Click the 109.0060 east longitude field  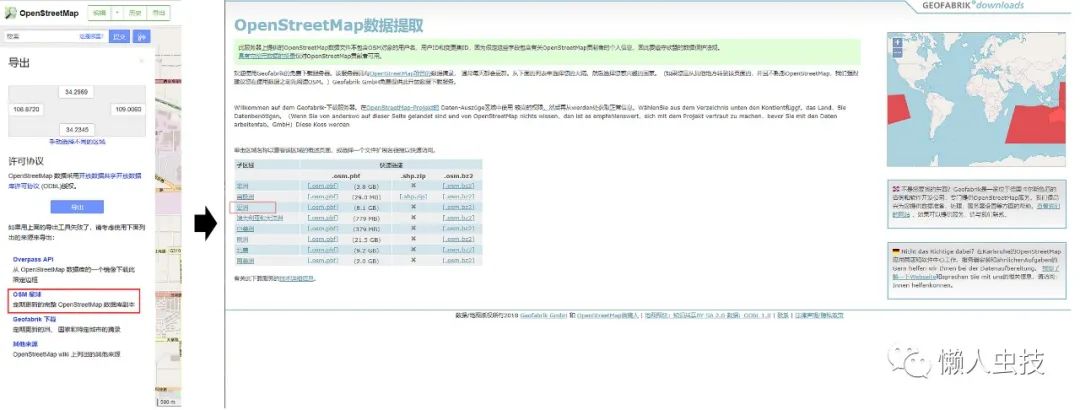click(x=128, y=110)
